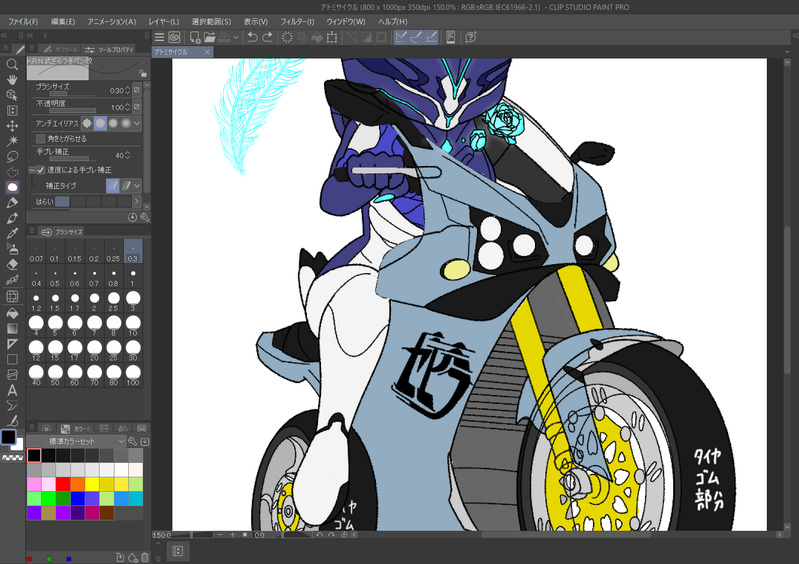Screen dimensions: 799x564
Task: Open the brush size dynamics button
Action: click(137, 90)
